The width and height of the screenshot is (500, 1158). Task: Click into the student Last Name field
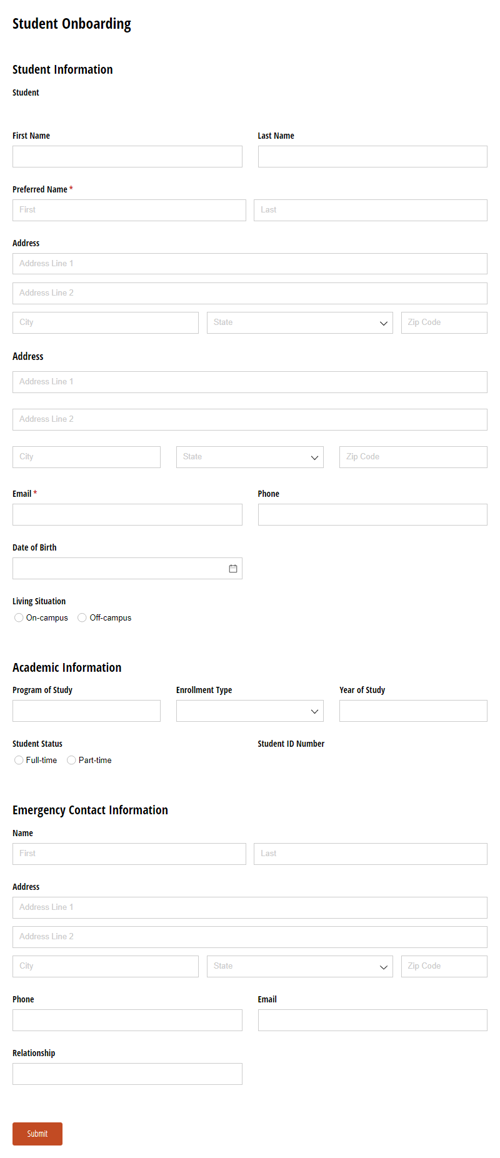click(372, 157)
